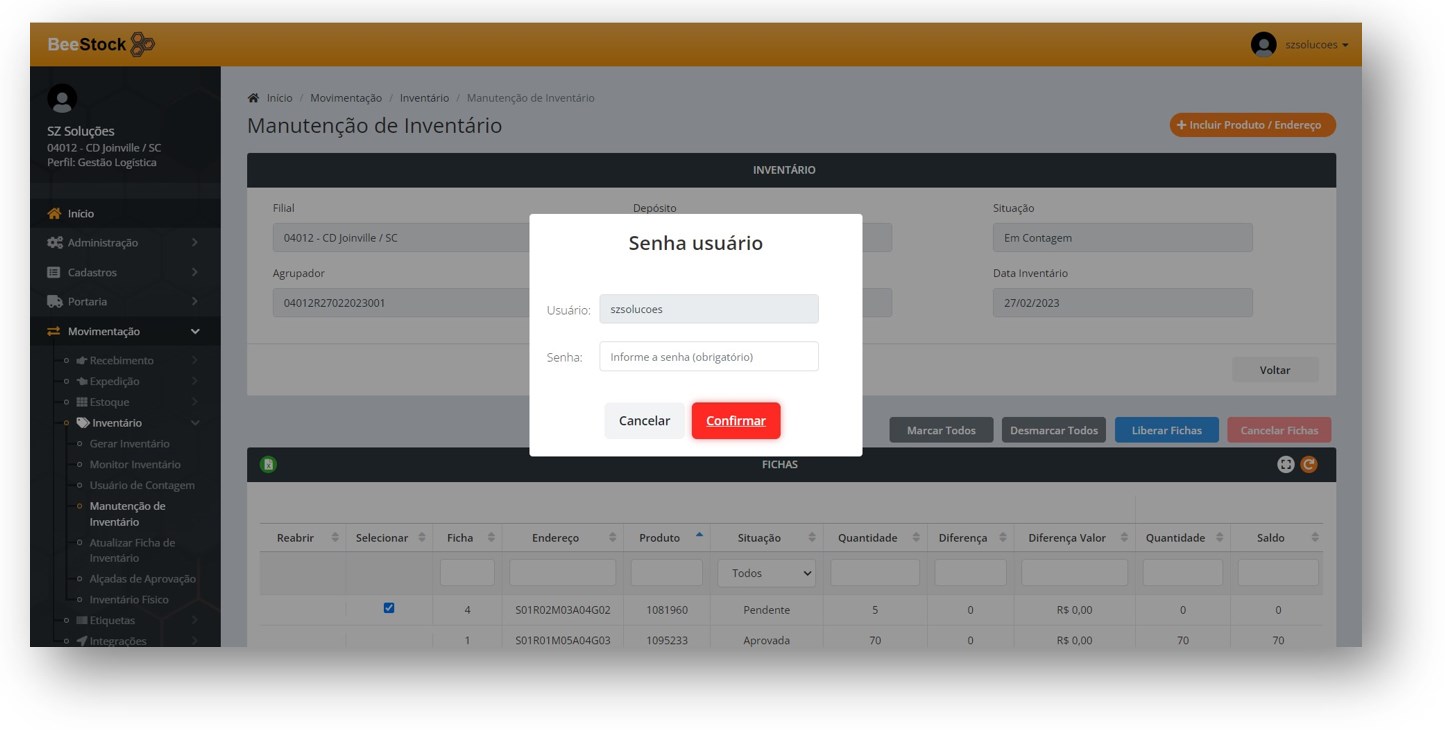
Task: Click the red Confirmar button
Action: click(x=735, y=421)
